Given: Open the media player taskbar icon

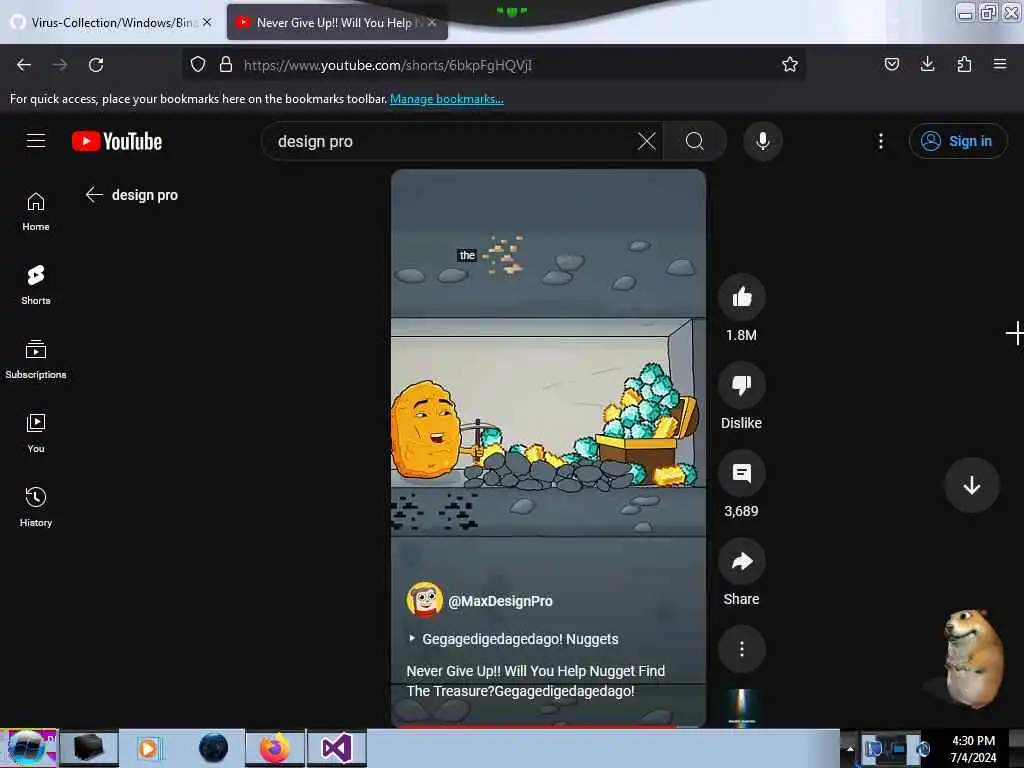Looking at the screenshot, I should coord(149,748).
